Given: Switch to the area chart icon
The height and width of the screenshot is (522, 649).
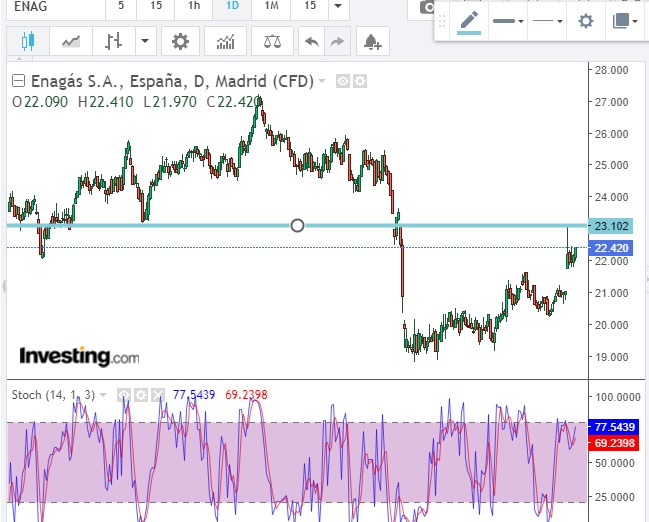Looking at the screenshot, I should [71, 41].
